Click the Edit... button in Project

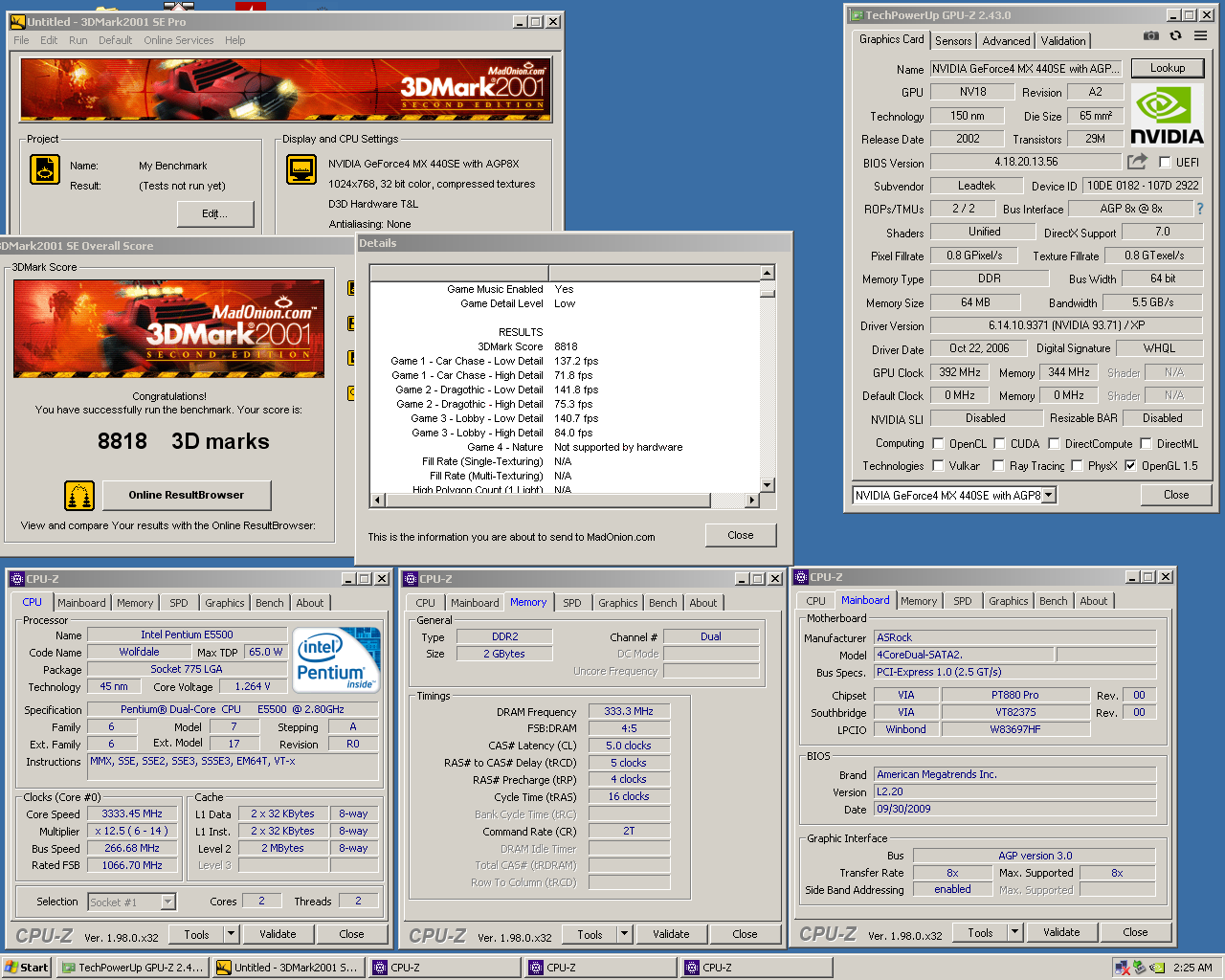point(215,213)
